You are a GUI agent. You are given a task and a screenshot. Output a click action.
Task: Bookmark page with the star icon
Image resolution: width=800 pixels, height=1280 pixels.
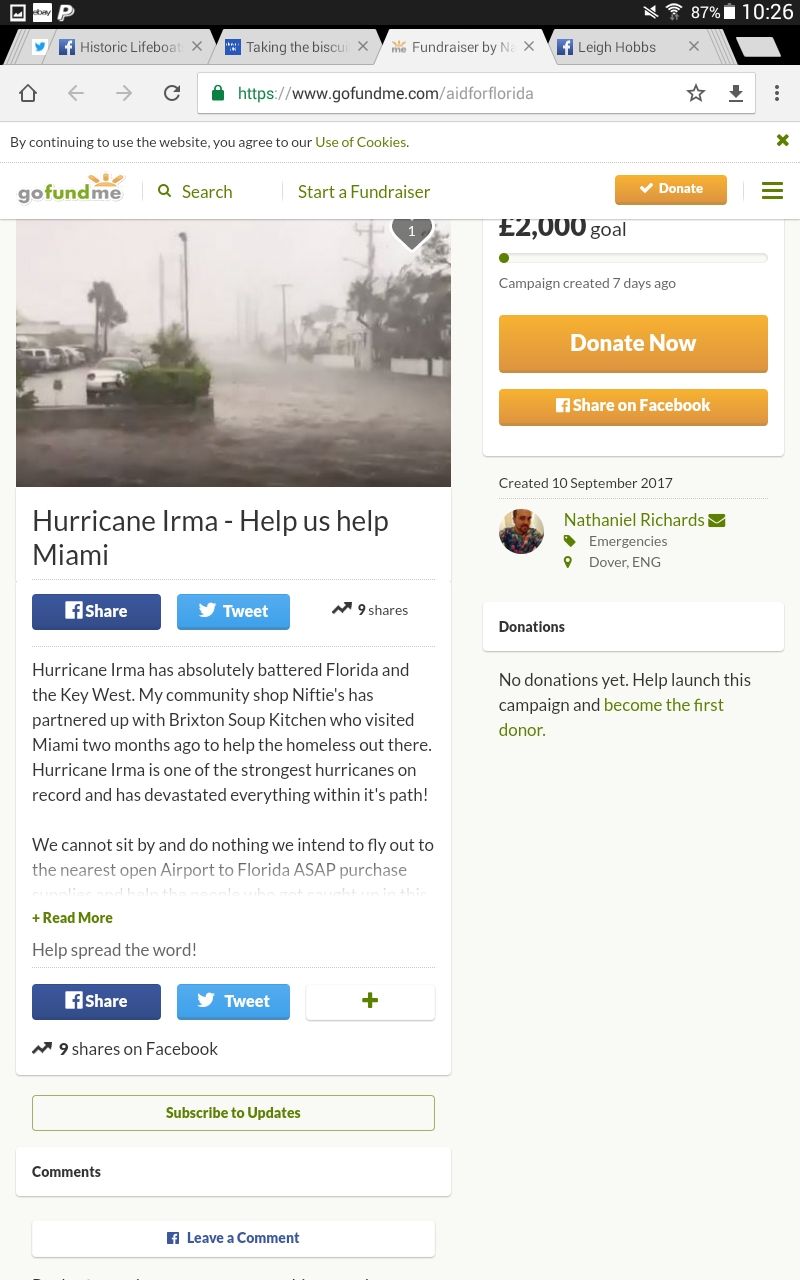click(696, 93)
